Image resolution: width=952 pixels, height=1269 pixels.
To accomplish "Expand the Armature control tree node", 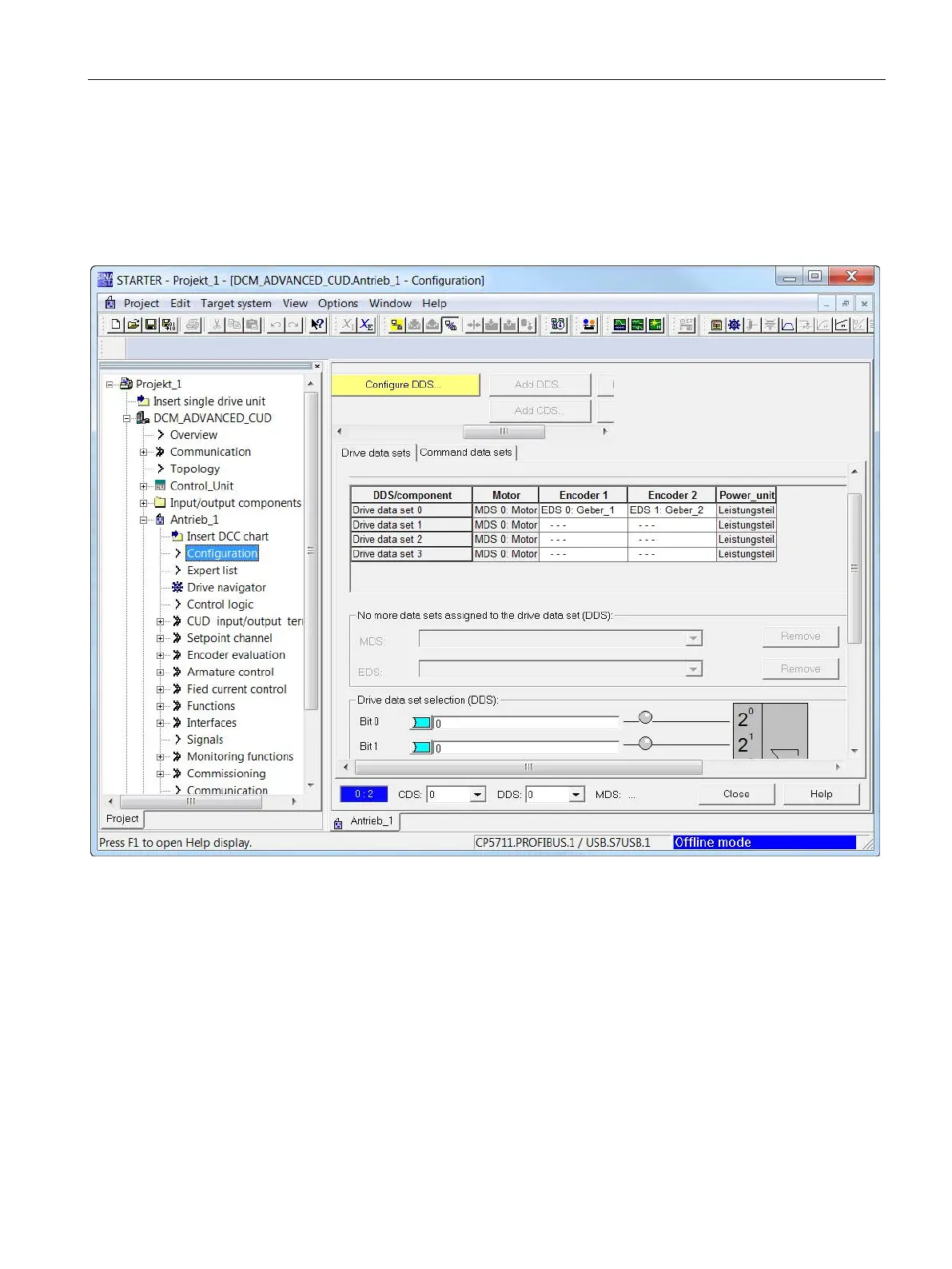I will click(x=160, y=672).
